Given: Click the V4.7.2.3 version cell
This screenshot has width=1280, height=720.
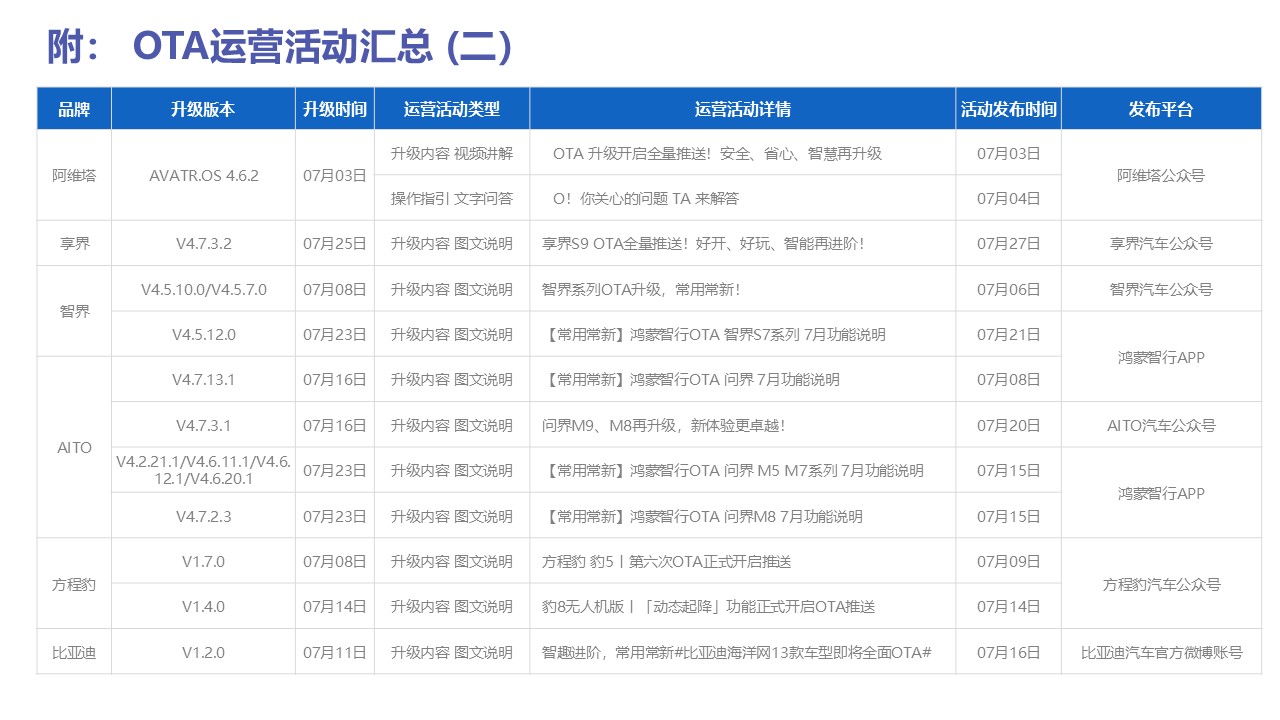Looking at the screenshot, I should [x=203, y=516].
